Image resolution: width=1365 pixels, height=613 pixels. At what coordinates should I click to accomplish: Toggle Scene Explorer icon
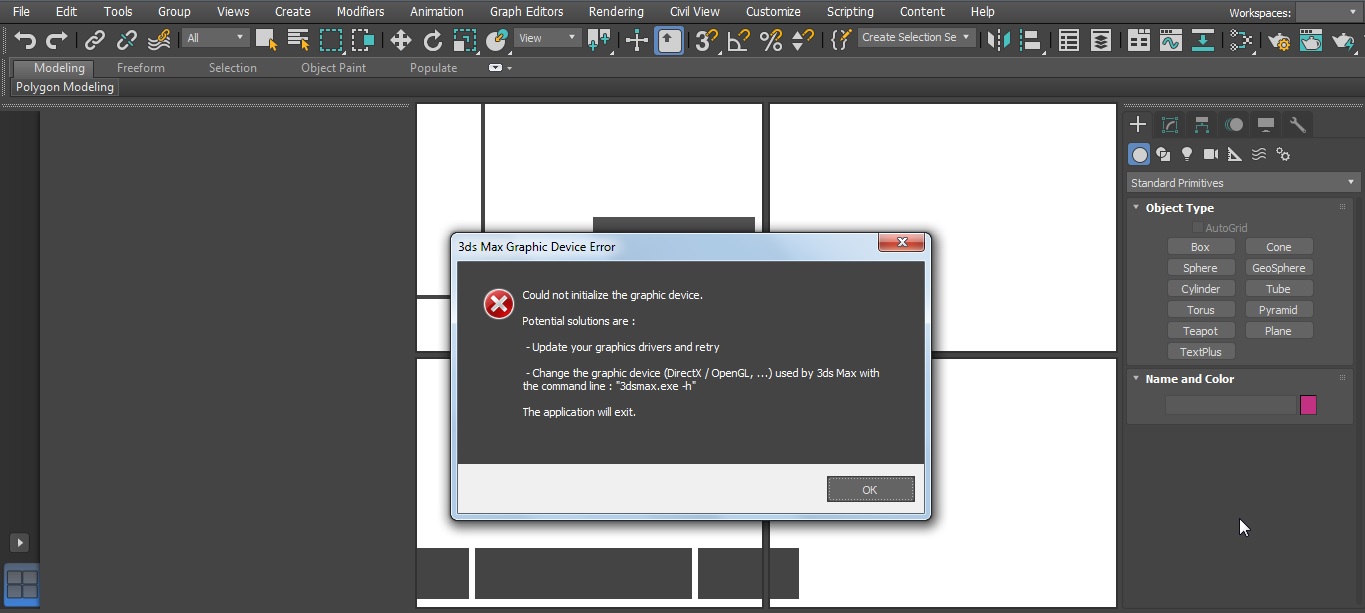click(1068, 40)
